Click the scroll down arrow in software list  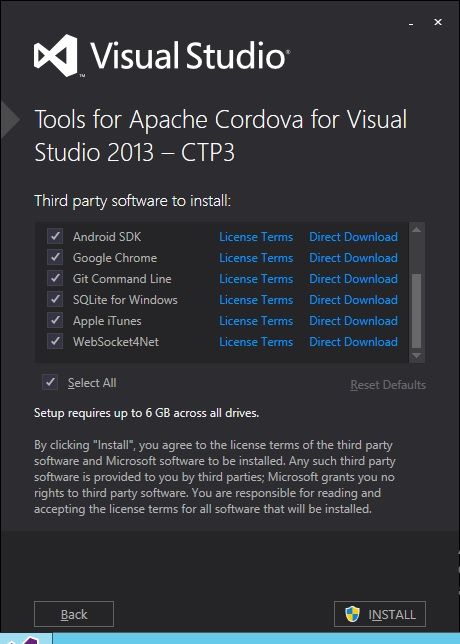(416, 355)
